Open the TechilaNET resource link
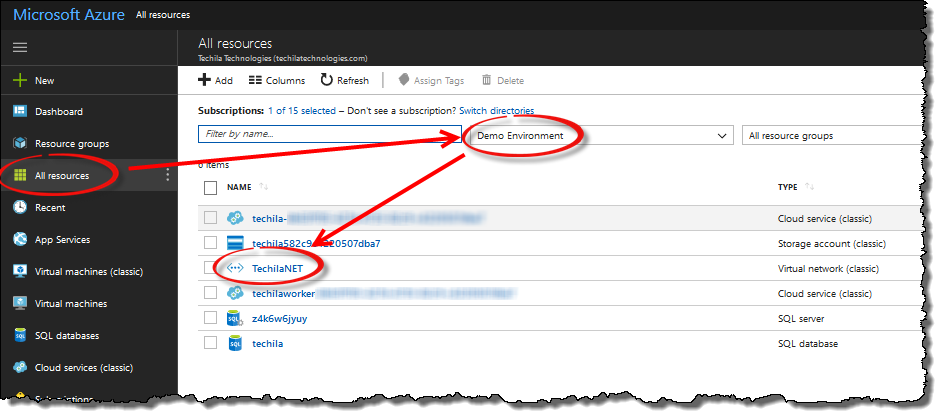This screenshot has height=418, width=943. point(277,268)
